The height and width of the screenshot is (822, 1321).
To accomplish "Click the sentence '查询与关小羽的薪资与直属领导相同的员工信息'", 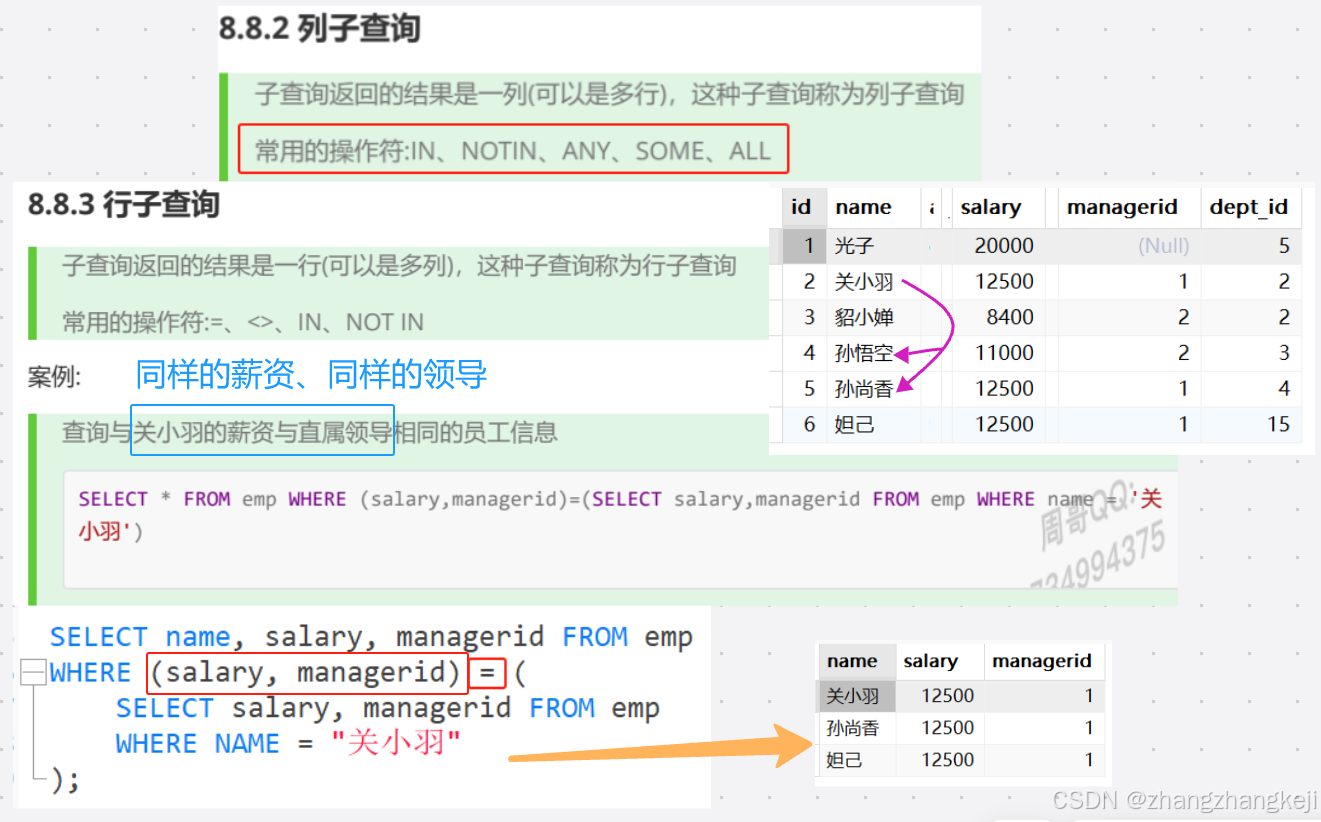I will click(x=310, y=433).
